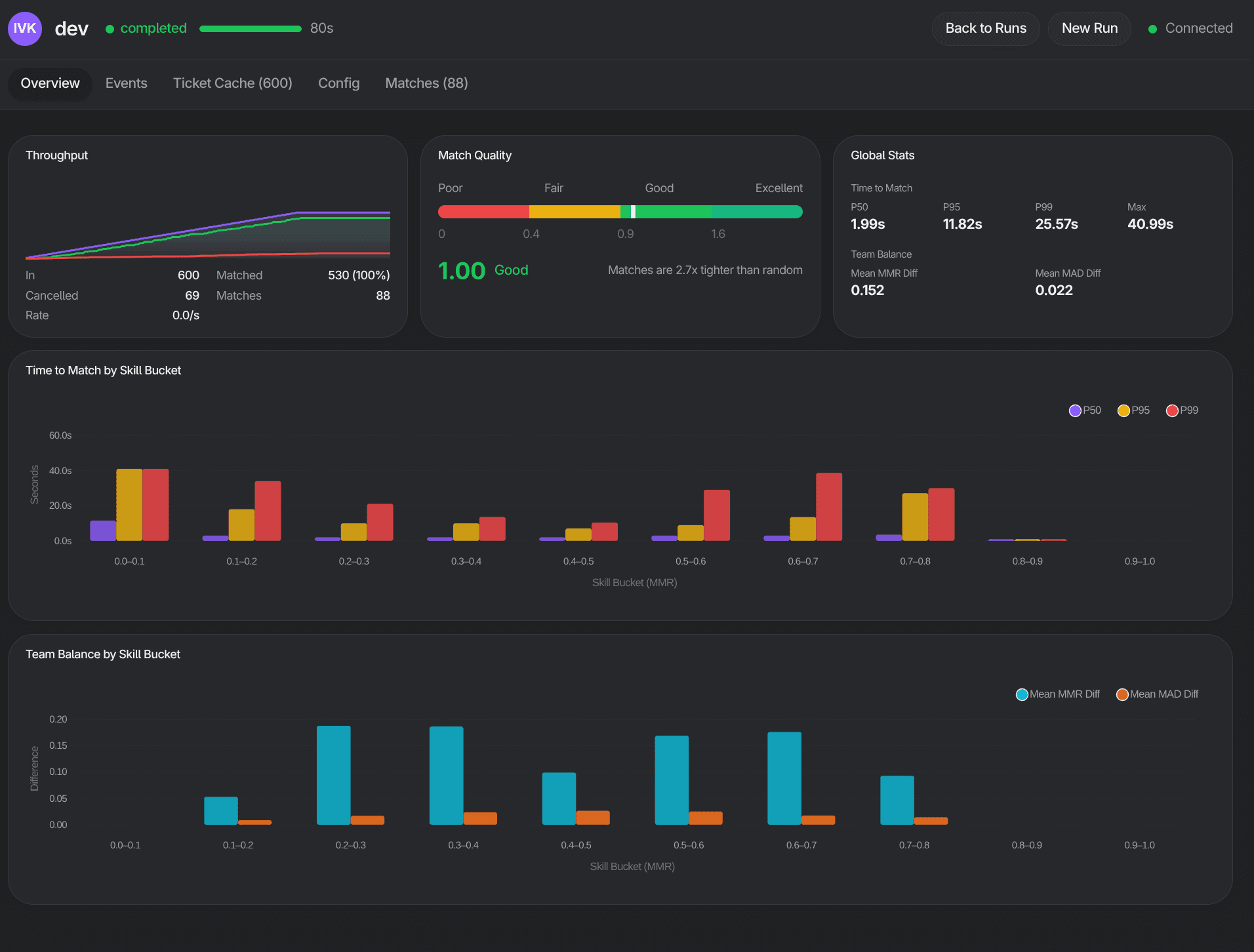Viewport: 1254px width, 952px height.
Task: Select the Overview tab
Action: 50,83
